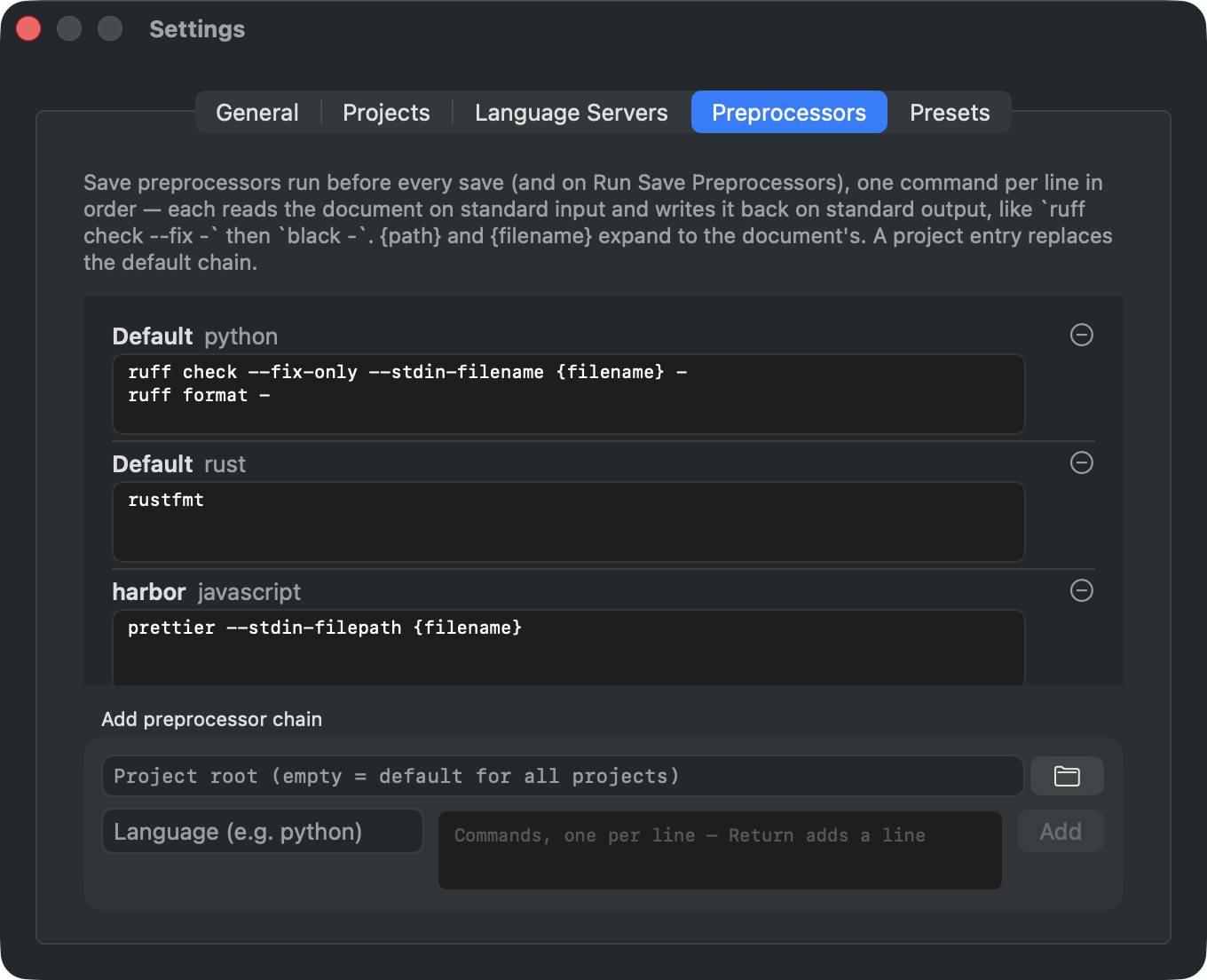Click the 'Default rust' heading
The image size is (1207, 980).
coord(179,464)
